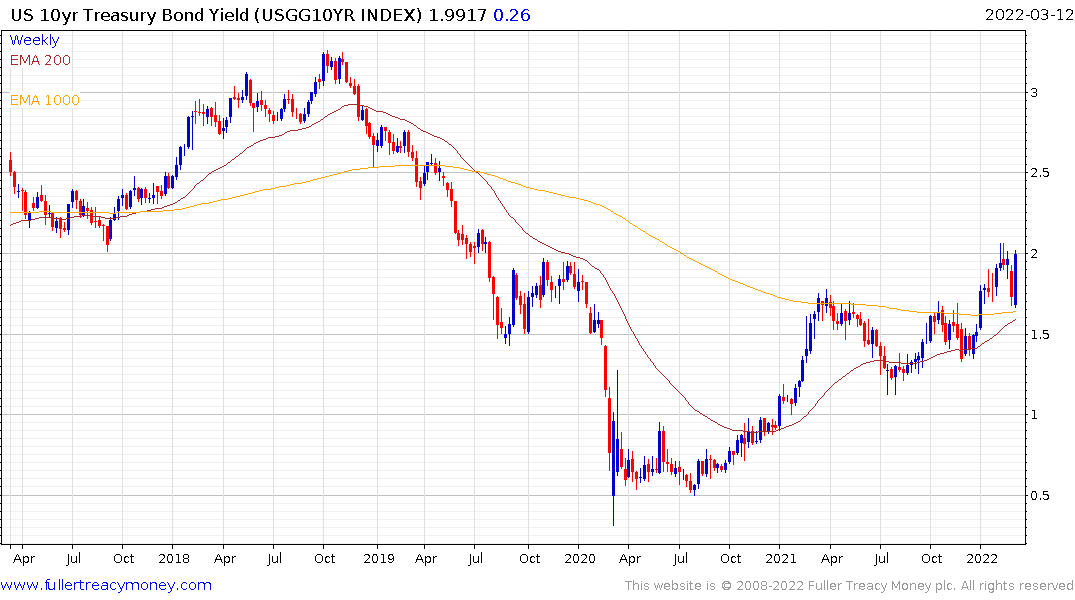1075x600 pixels.
Task: Click the 2.5 label on the yield axis
Action: click(x=1040, y=173)
